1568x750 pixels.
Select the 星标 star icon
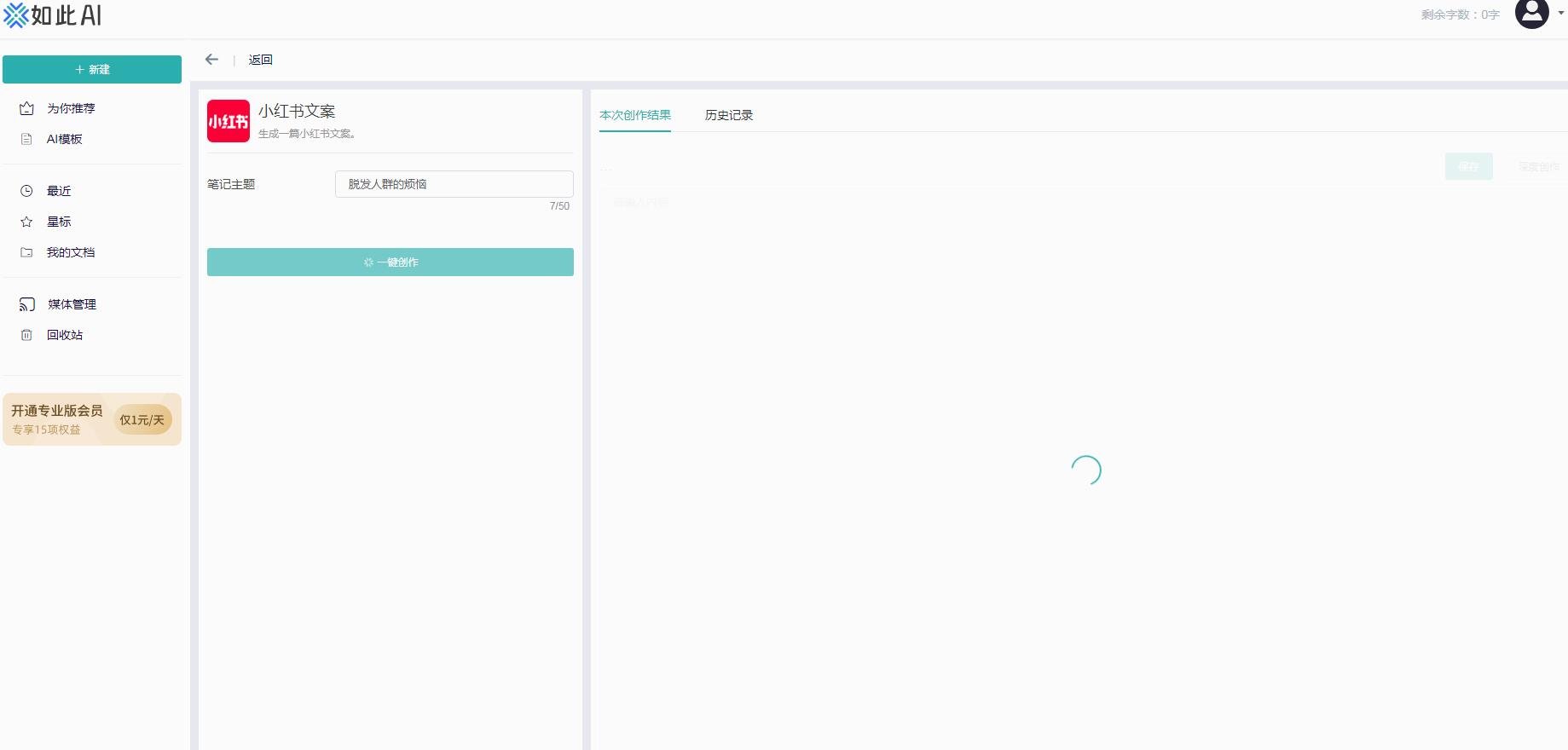pos(26,222)
